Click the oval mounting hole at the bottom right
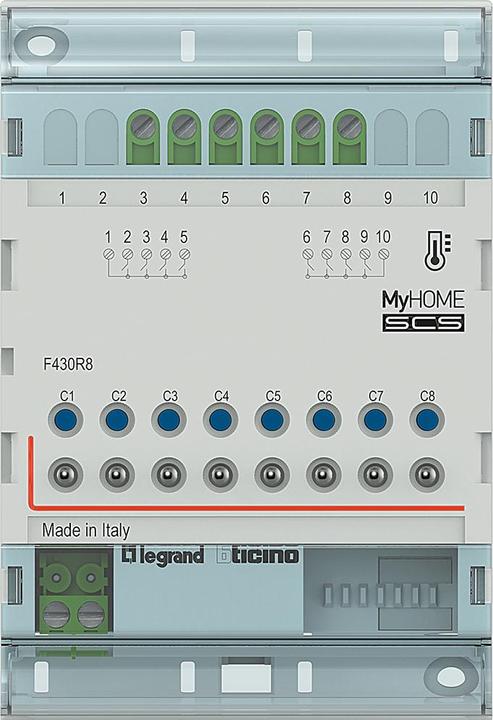Screen dimensions: 493x720 450,676
